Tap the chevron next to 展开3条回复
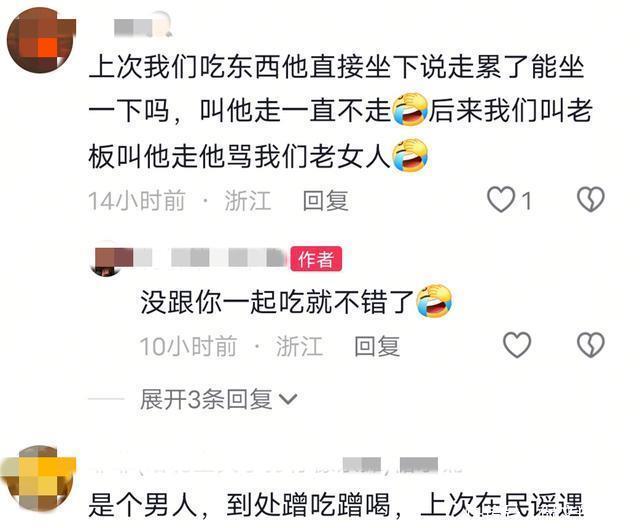The width and height of the screenshot is (640, 528). [288, 399]
